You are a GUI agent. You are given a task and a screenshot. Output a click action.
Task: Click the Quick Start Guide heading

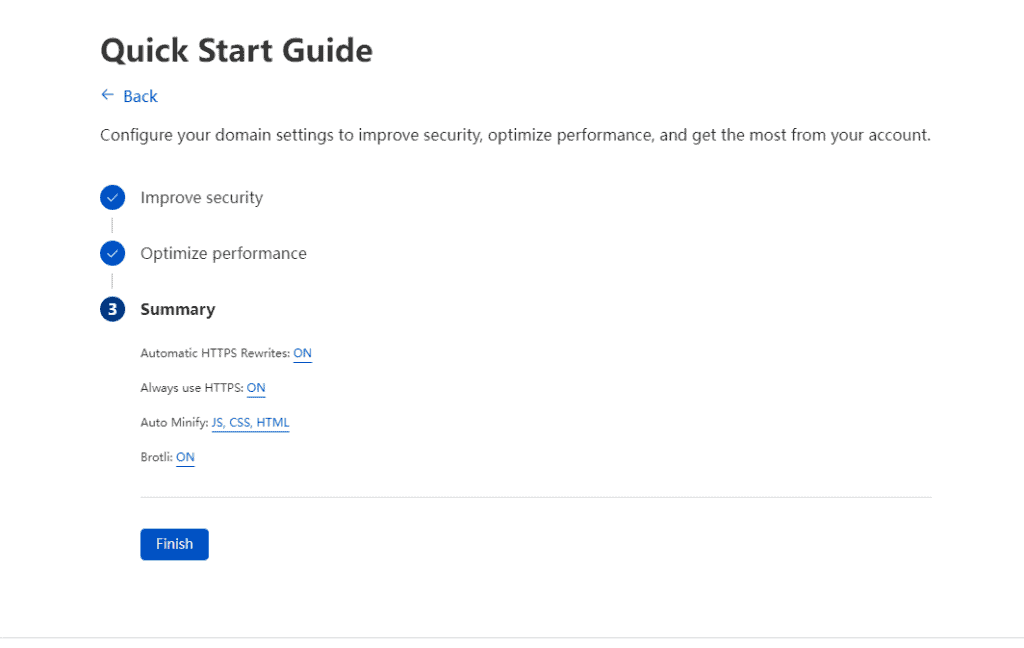click(236, 50)
